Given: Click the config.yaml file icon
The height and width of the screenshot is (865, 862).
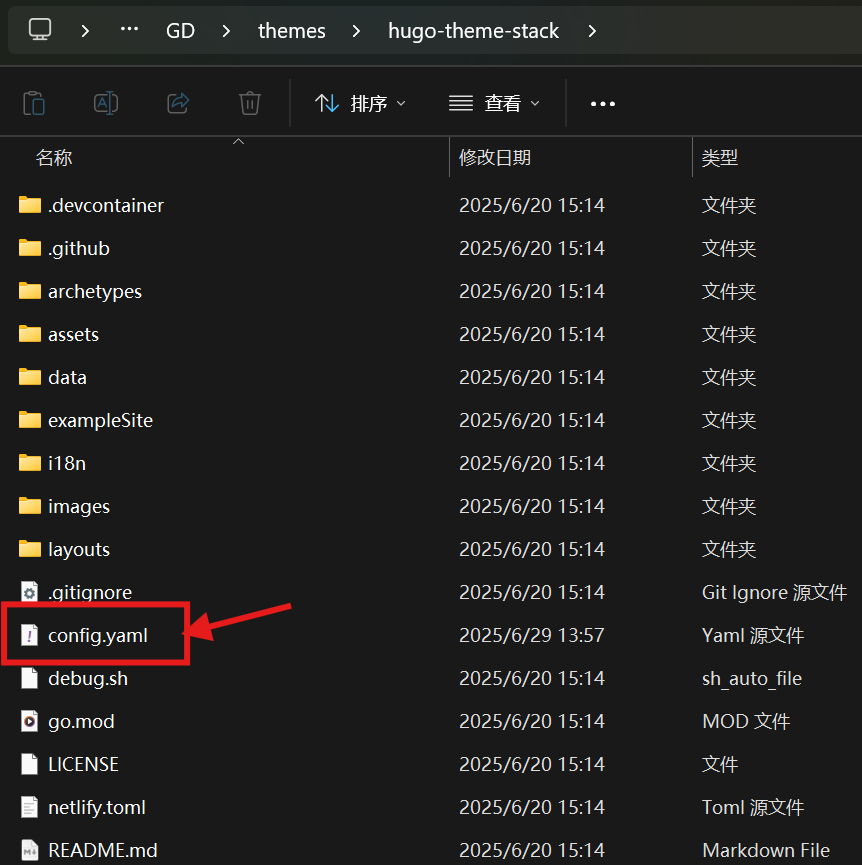Looking at the screenshot, I should [30, 635].
